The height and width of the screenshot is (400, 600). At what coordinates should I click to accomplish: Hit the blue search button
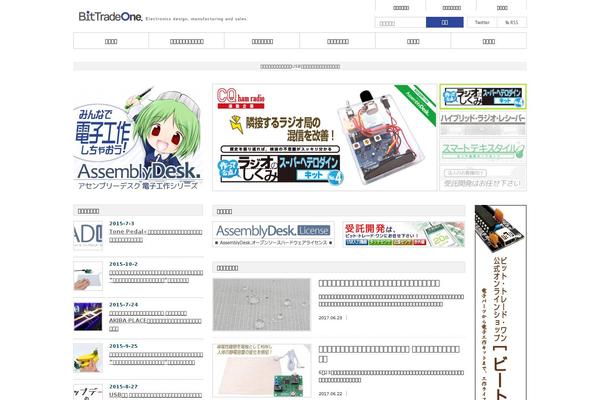coord(445,23)
